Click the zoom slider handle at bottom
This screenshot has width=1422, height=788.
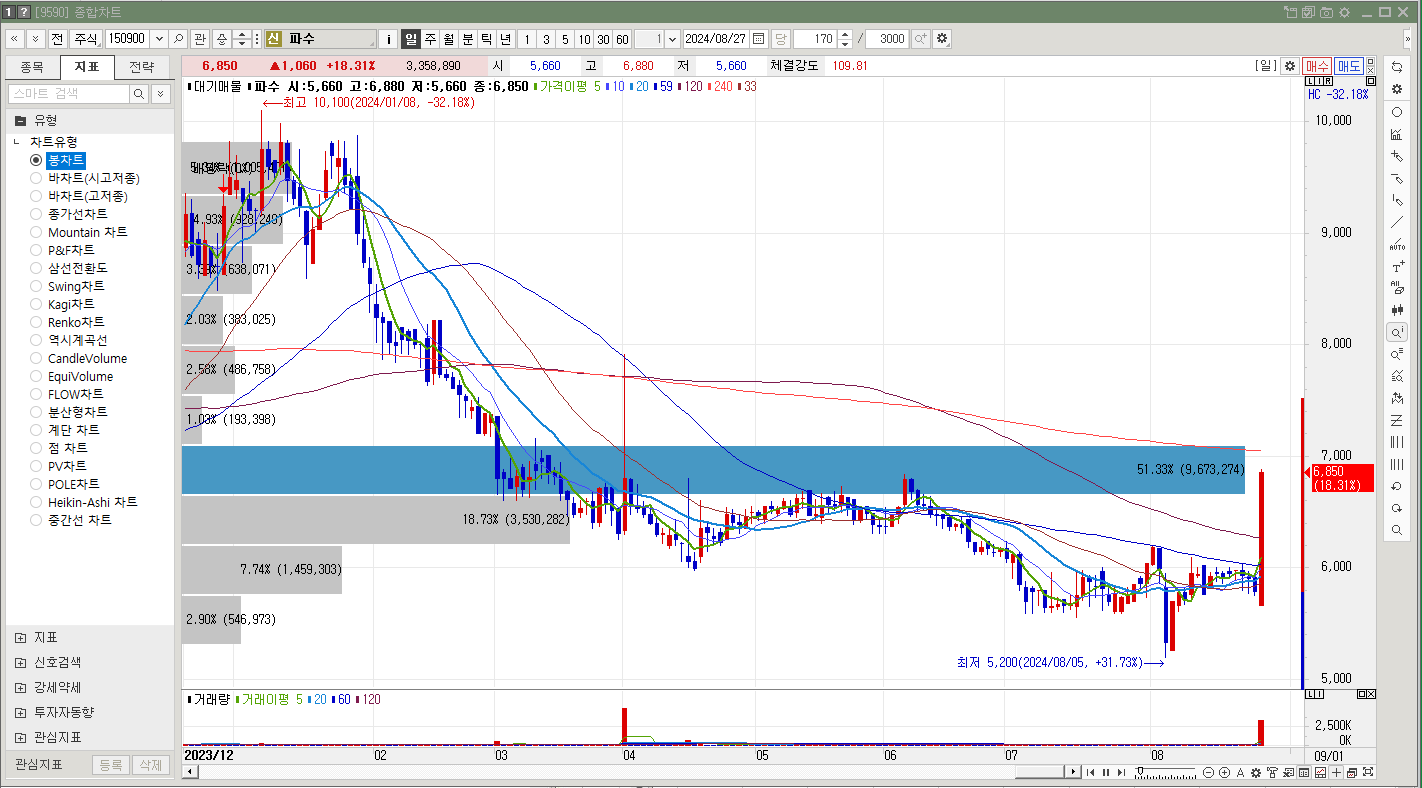(1140, 770)
